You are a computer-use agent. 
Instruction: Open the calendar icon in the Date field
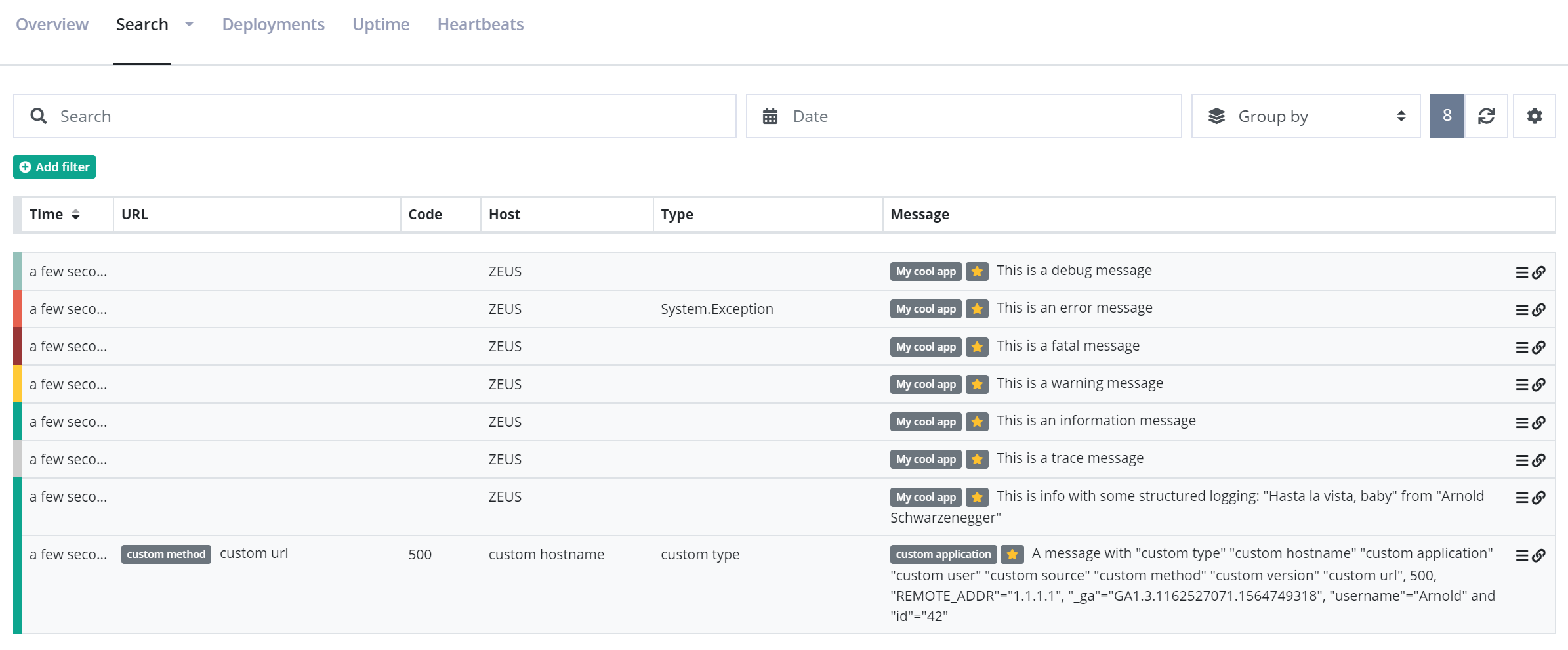pos(772,116)
